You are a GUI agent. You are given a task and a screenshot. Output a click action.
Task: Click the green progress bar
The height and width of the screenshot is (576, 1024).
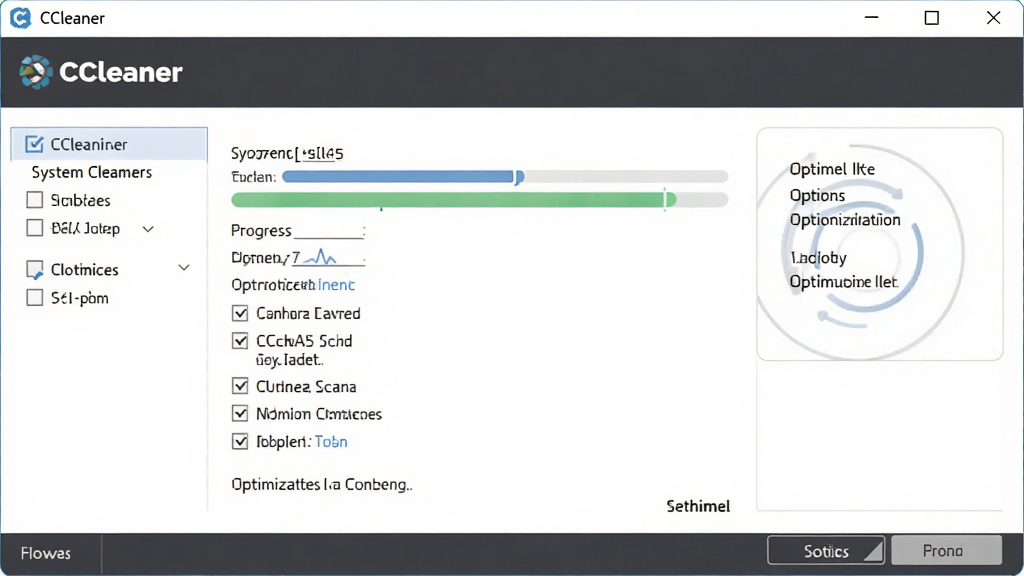point(479,200)
